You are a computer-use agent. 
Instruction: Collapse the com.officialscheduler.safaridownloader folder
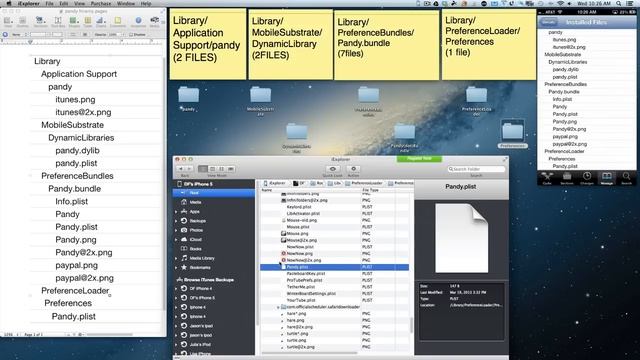click(x=278, y=307)
